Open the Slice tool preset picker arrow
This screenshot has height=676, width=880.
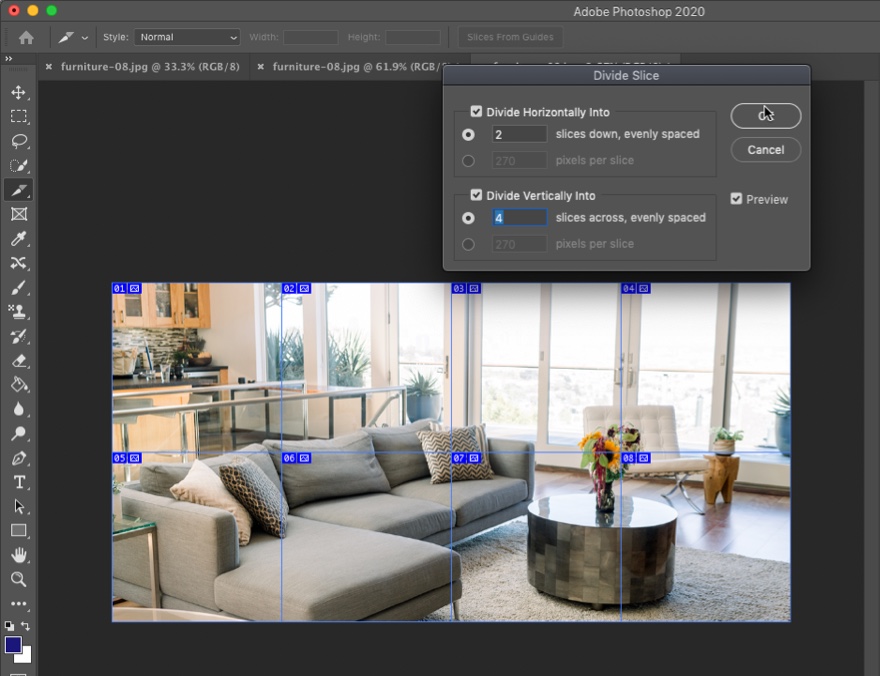85,38
